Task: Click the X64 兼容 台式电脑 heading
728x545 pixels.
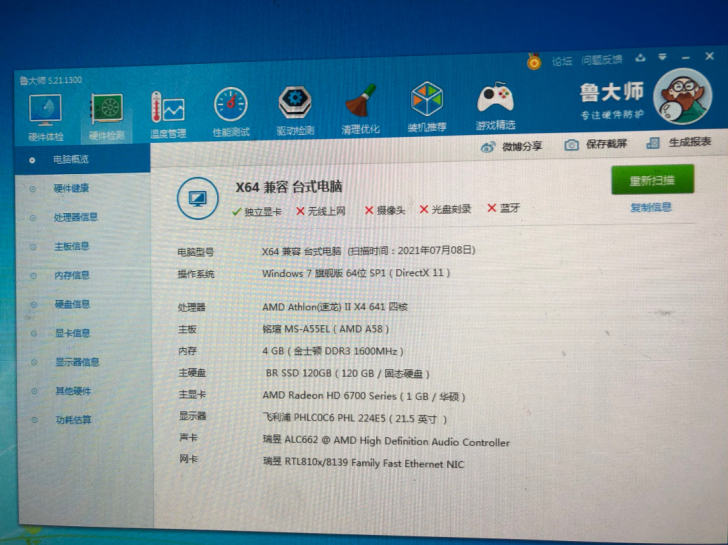Action: 289,187
